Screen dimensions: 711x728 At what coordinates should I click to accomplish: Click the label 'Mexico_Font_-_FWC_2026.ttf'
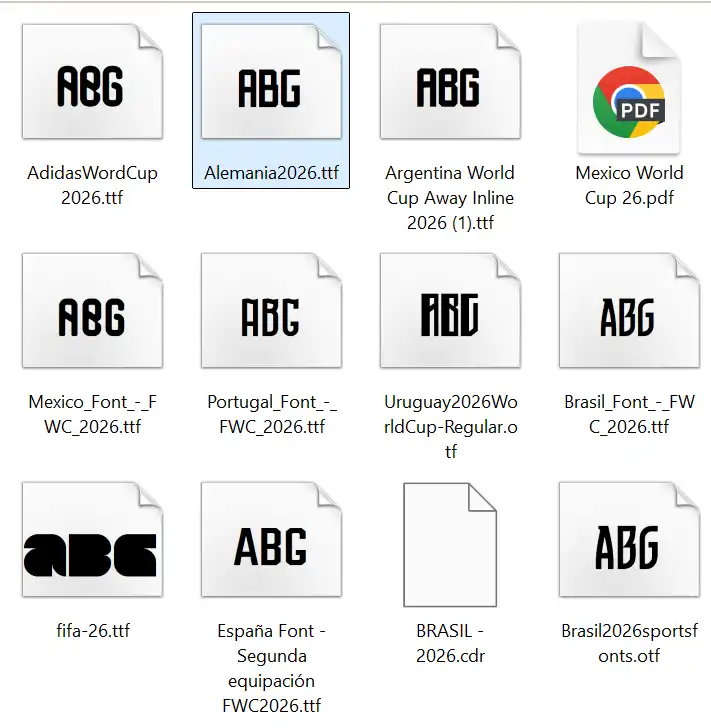click(x=92, y=414)
